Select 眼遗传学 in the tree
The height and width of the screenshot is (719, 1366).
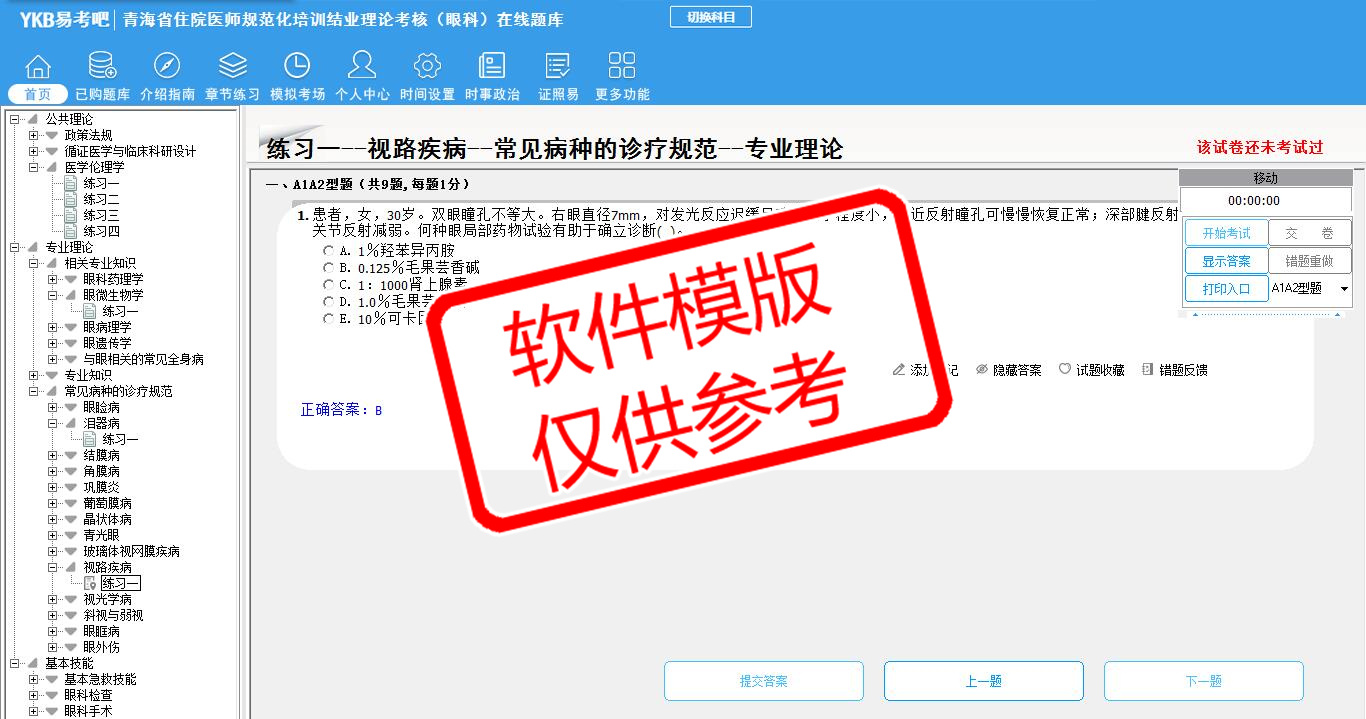[108, 344]
